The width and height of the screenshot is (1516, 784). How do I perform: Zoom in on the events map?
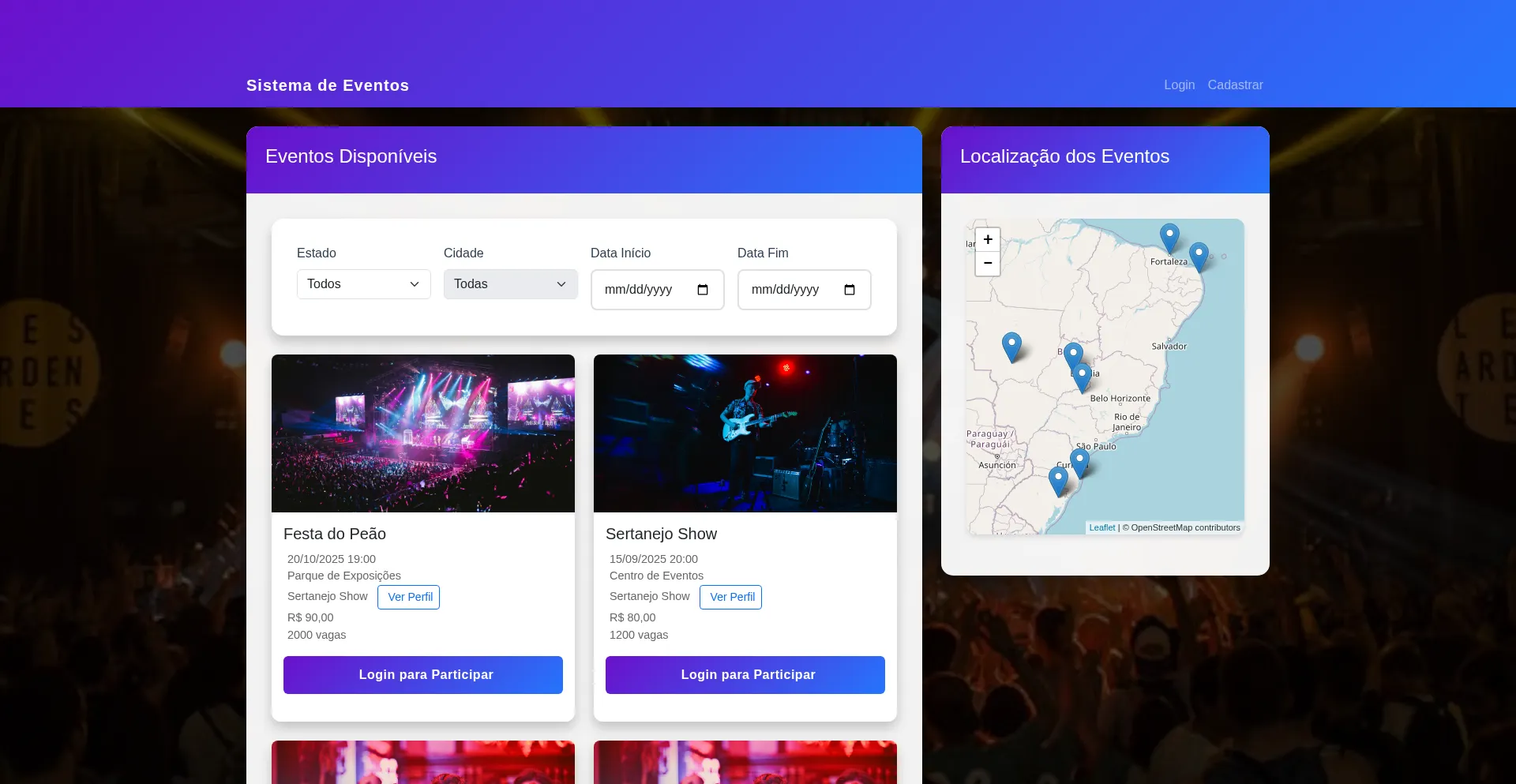[988, 240]
